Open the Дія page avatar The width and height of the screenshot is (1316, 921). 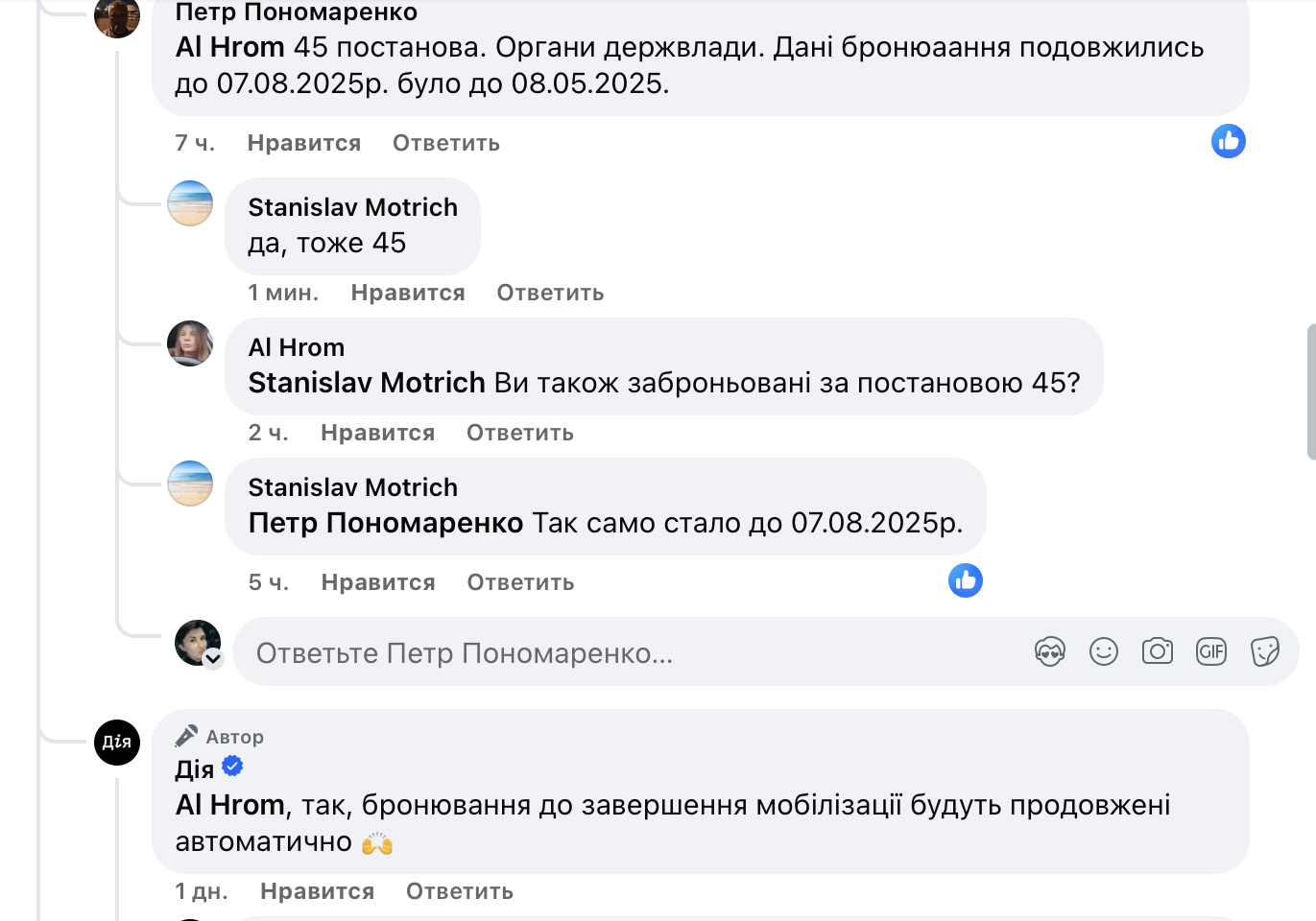117,743
